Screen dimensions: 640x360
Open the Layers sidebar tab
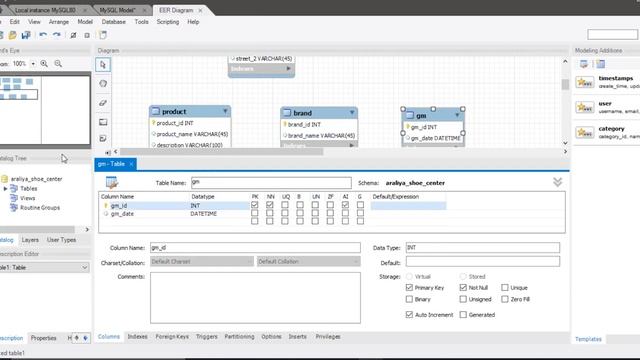[30, 240]
